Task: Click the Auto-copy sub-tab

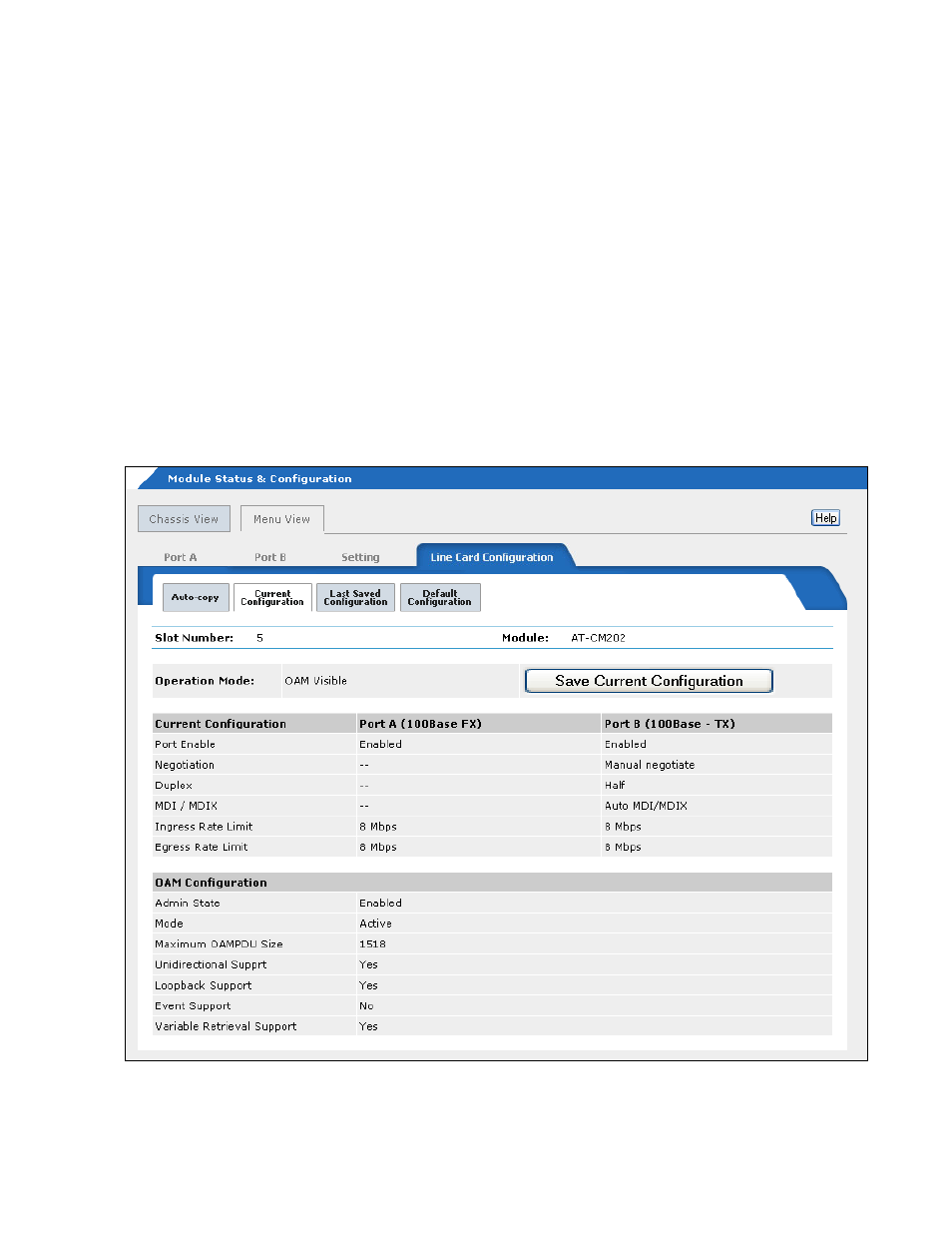Action: coord(196,597)
